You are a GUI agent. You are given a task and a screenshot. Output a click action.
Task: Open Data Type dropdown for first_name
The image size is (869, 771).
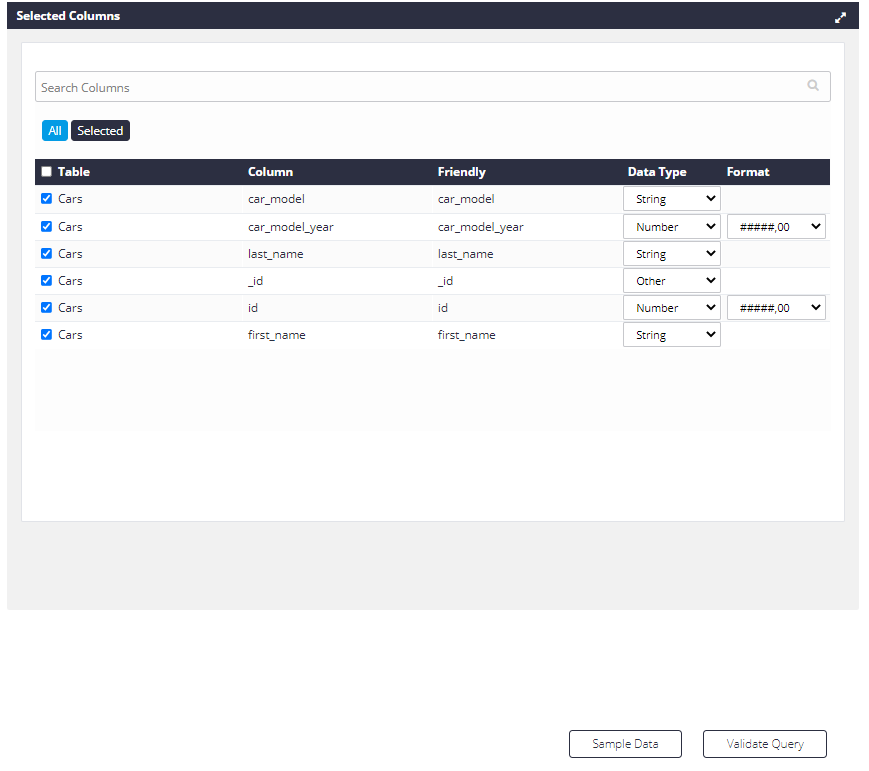(672, 335)
